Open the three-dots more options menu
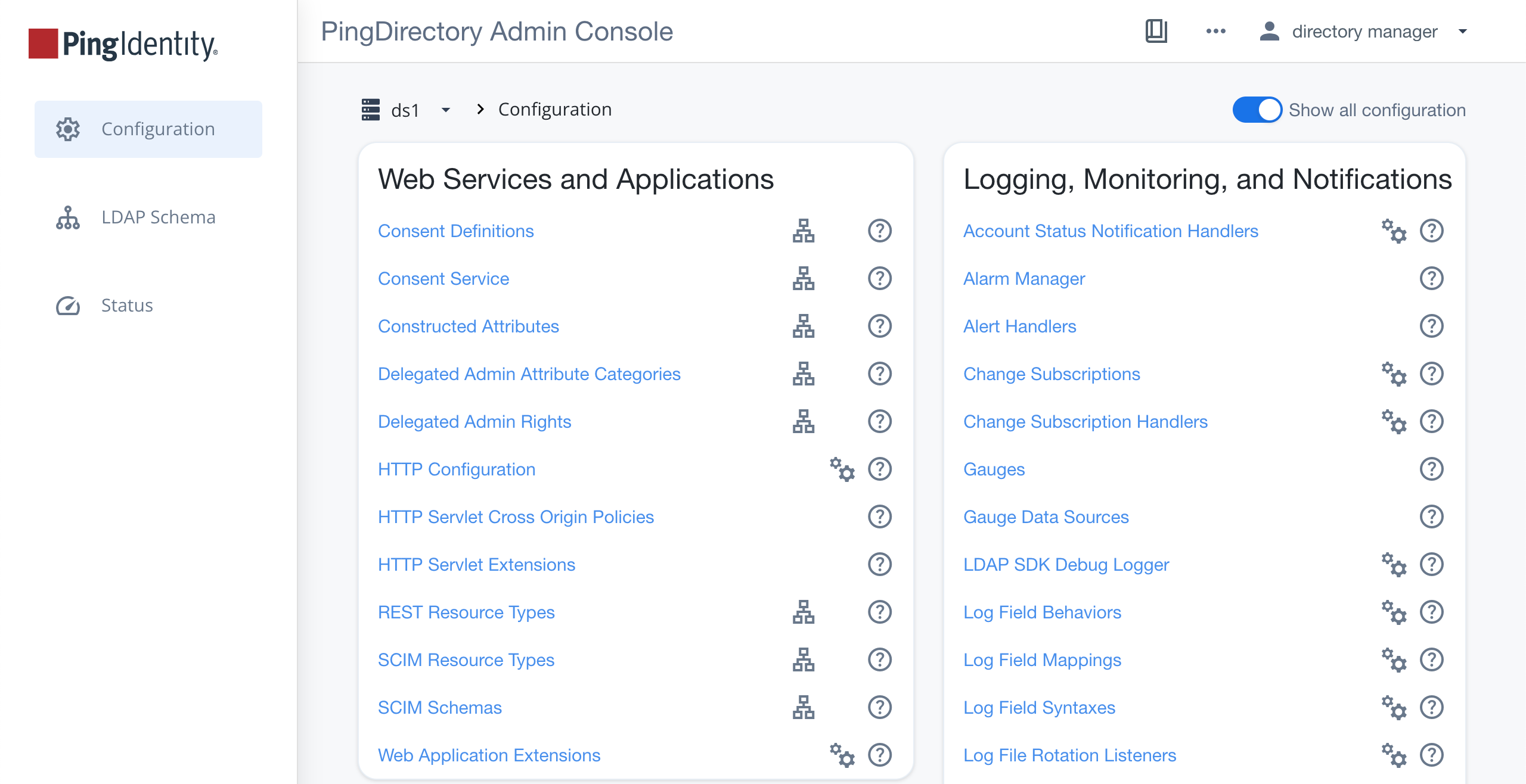 tap(1215, 31)
